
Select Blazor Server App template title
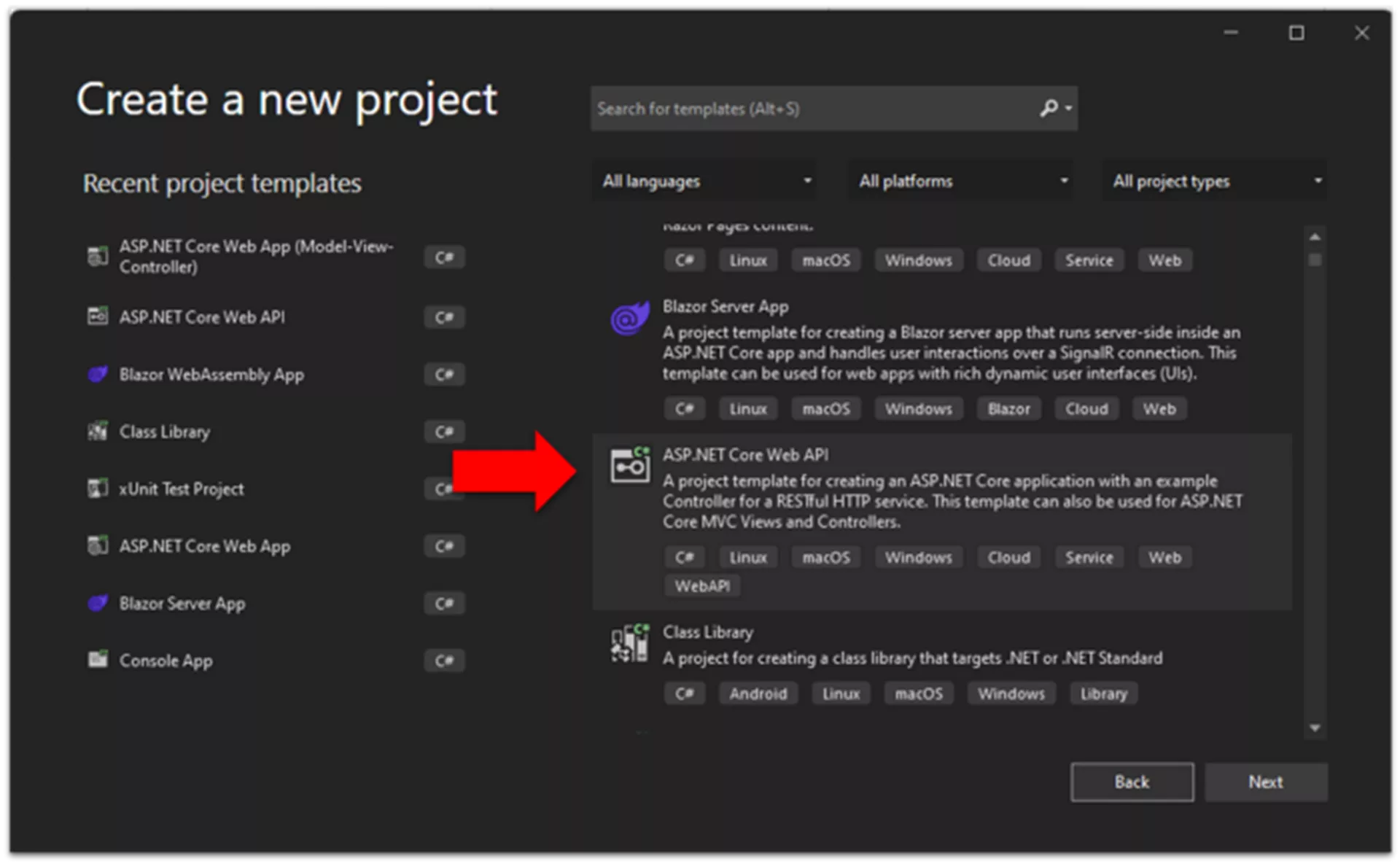(726, 307)
